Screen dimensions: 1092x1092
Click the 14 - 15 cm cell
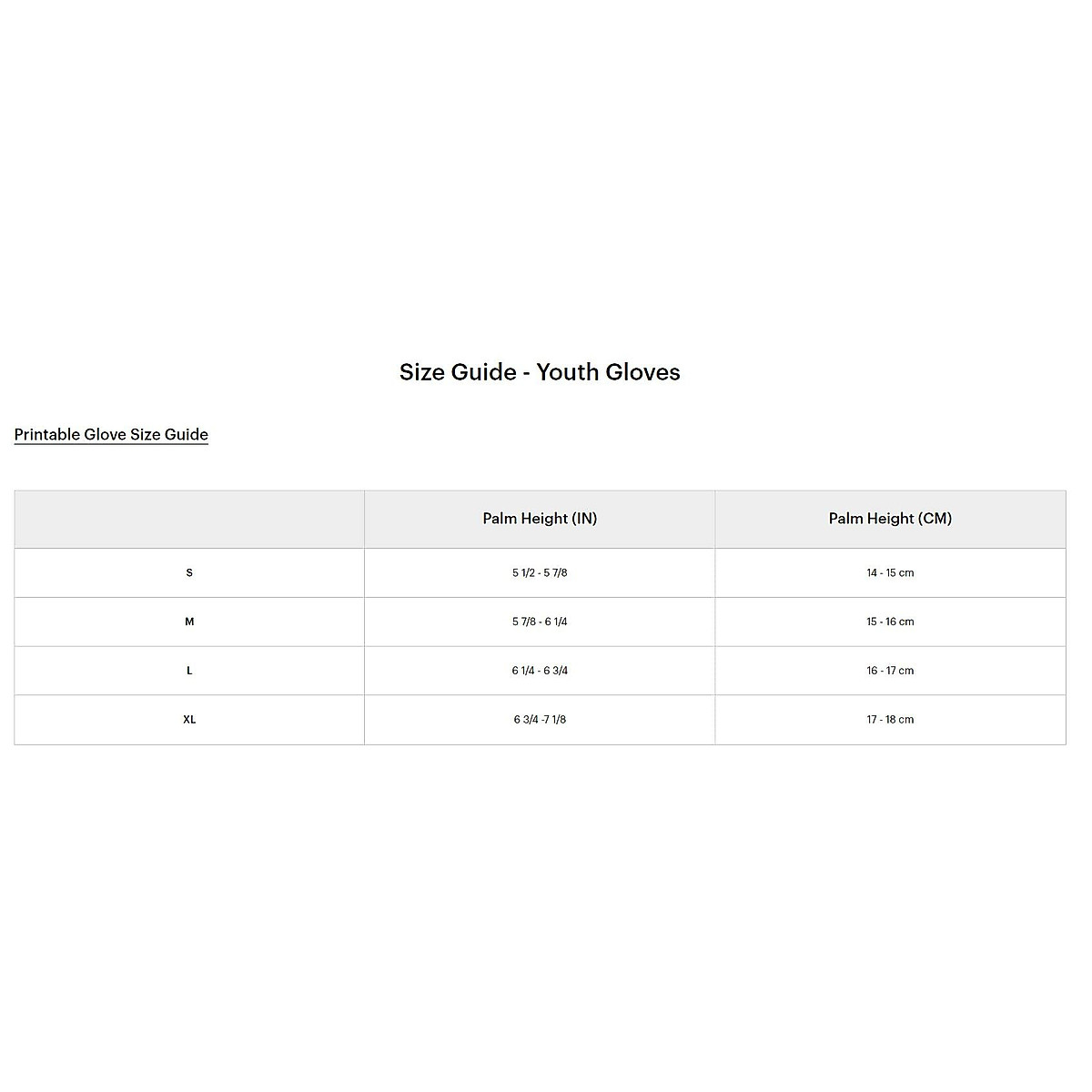click(890, 572)
